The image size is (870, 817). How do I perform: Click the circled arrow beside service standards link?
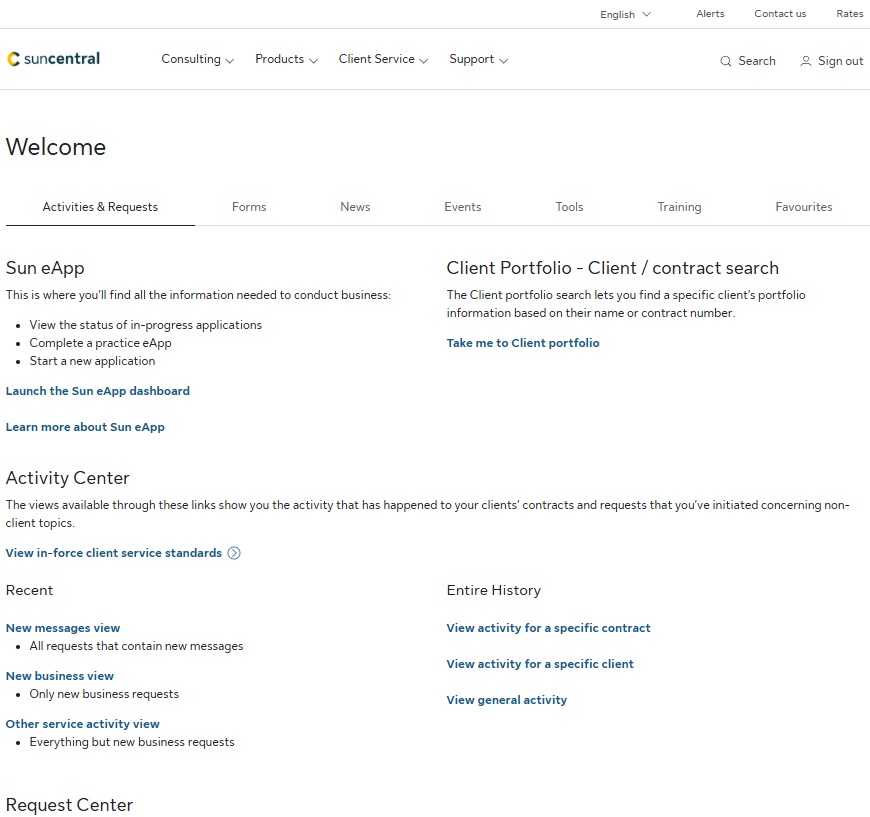pyautogui.click(x=233, y=553)
